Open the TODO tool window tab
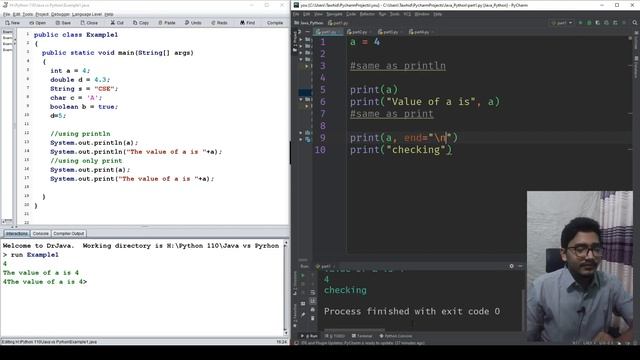Image resolution: width=640 pixels, height=360 pixels. click(x=335, y=336)
